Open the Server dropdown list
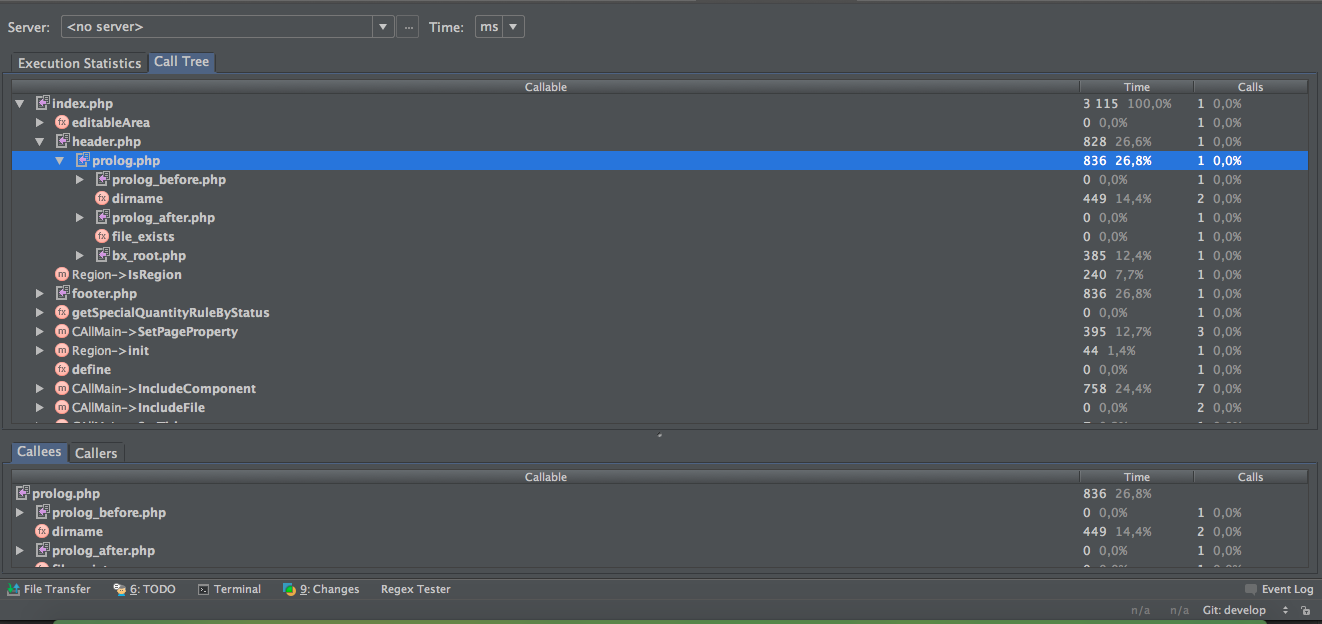 point(384,27)
